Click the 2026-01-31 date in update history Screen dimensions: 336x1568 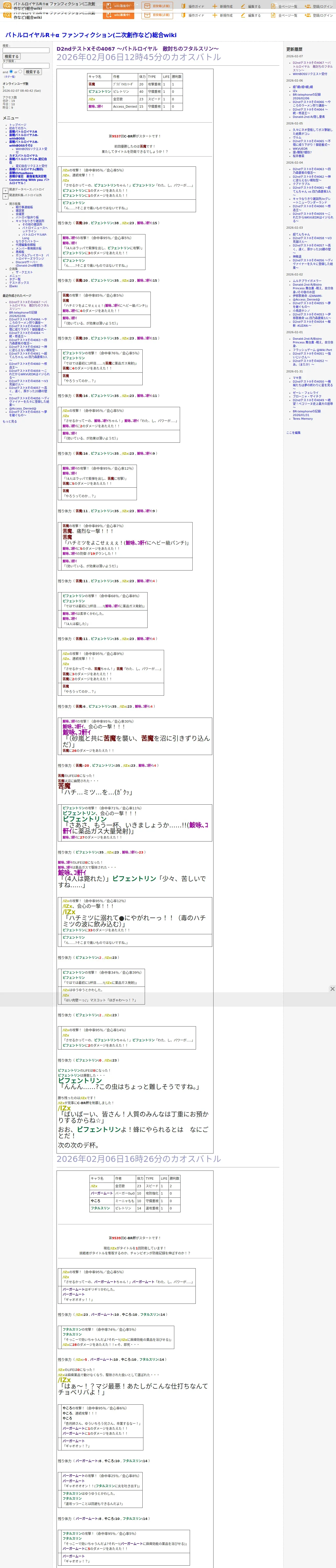295,371
